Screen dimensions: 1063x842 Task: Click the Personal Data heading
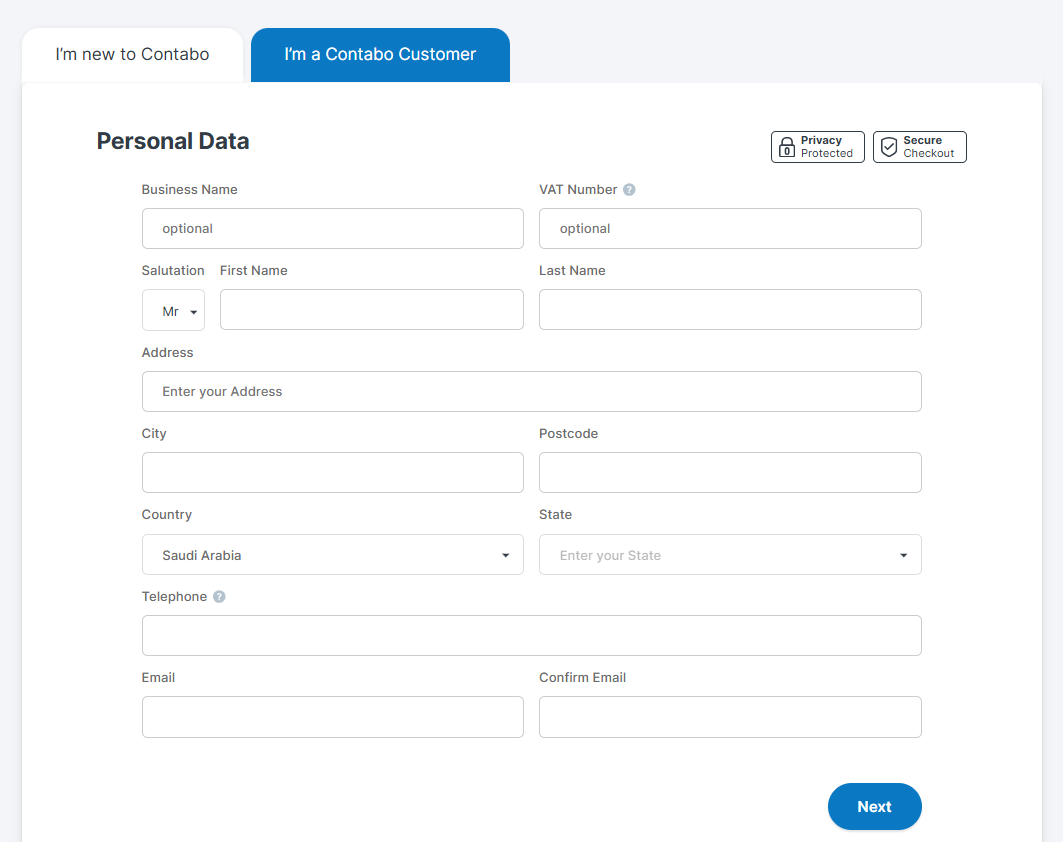[173, 141]
